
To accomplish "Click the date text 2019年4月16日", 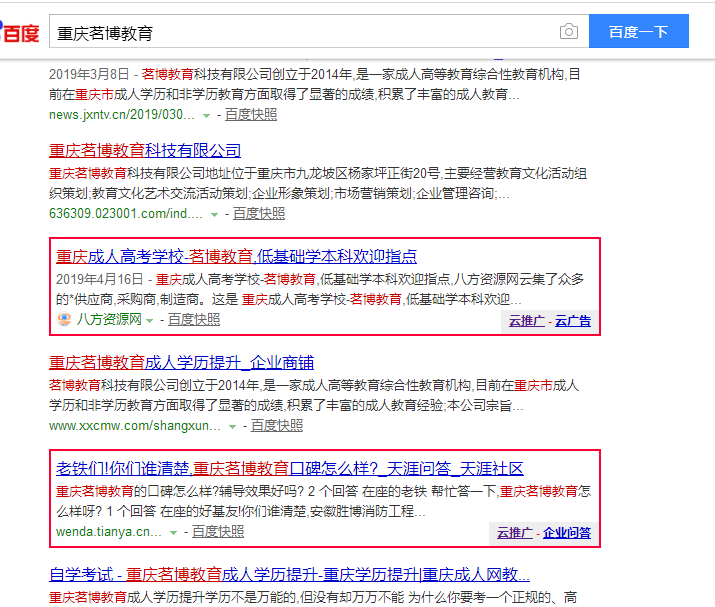I will 100,279.
